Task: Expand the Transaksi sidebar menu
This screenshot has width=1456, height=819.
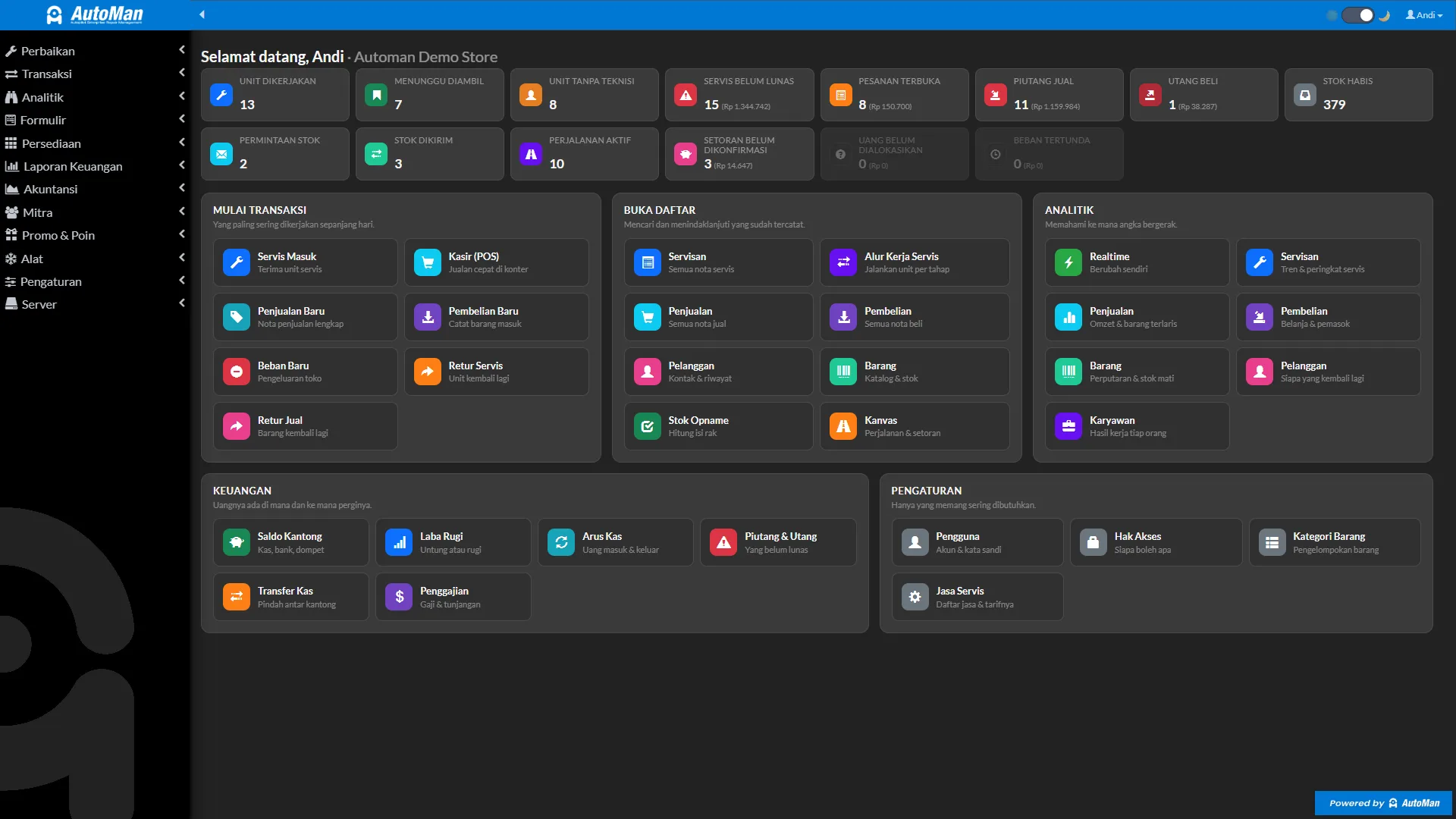Action: coord(95,74)
